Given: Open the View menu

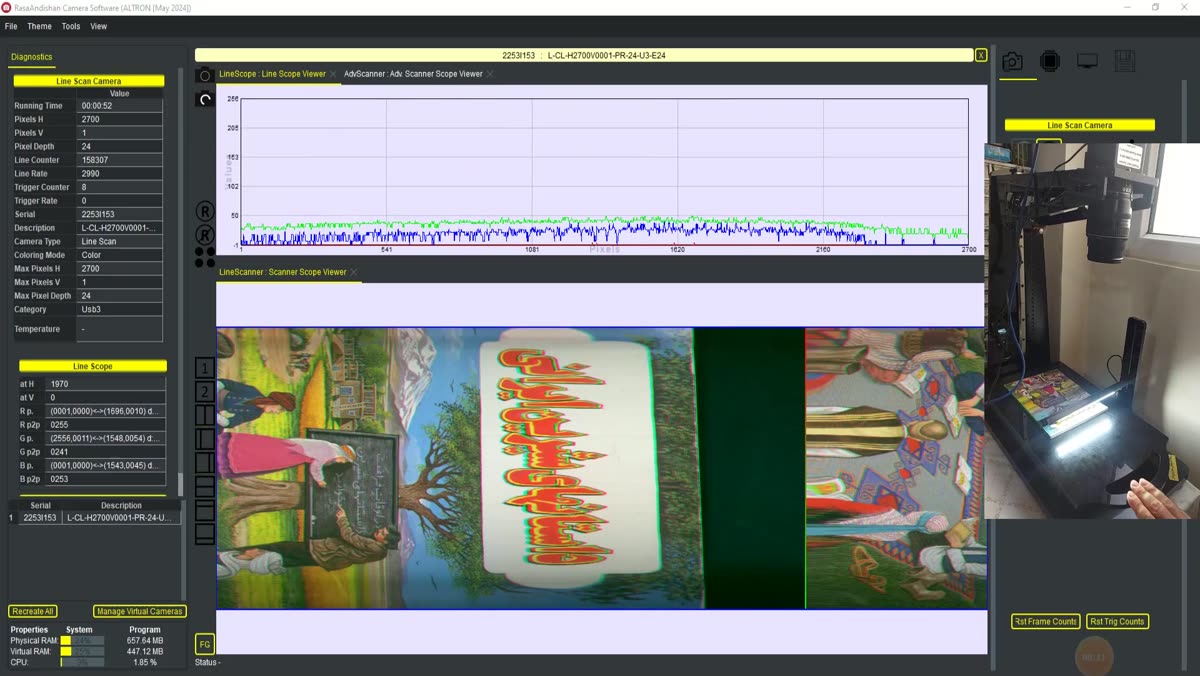Looking at the screenshot, I should (x=98, y=26).
